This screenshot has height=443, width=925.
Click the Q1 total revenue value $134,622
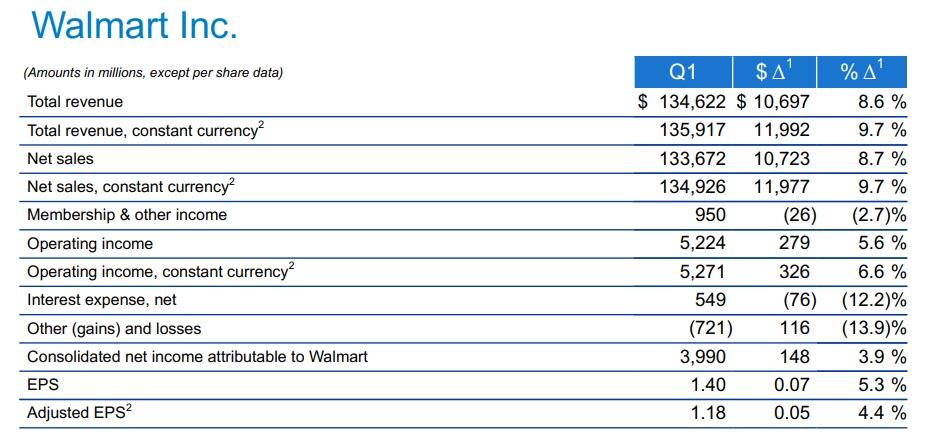click(682, 101)
